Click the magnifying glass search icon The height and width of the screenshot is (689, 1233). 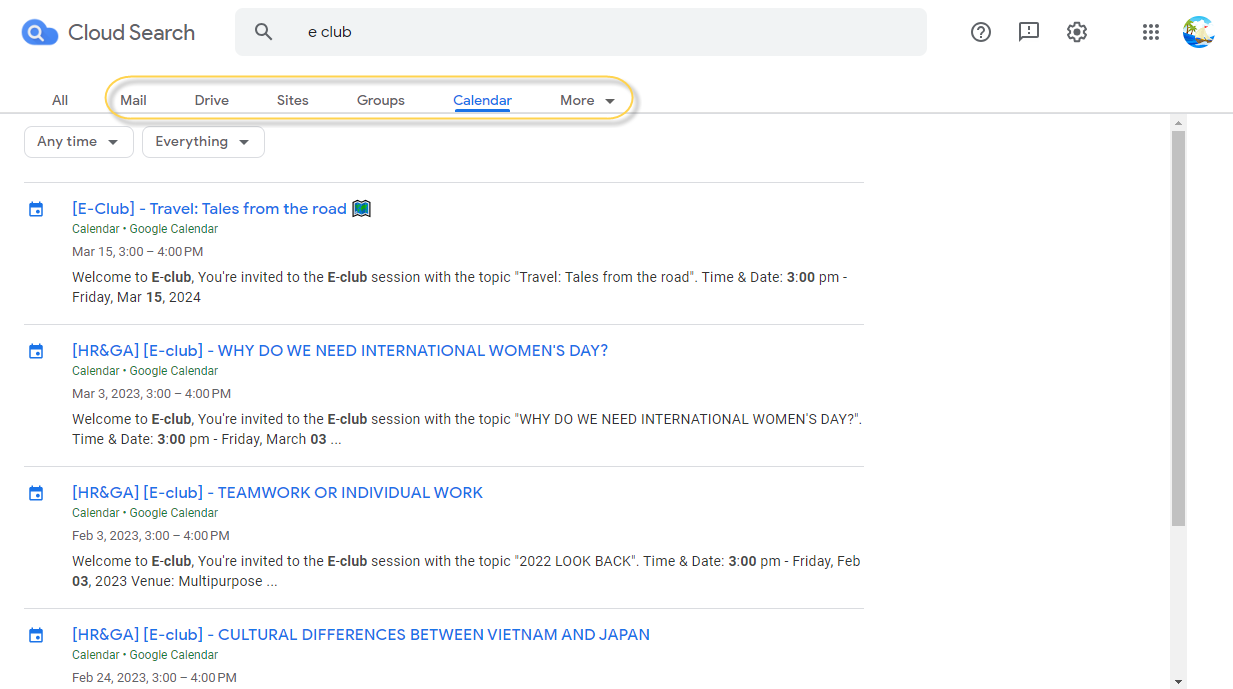263,31
